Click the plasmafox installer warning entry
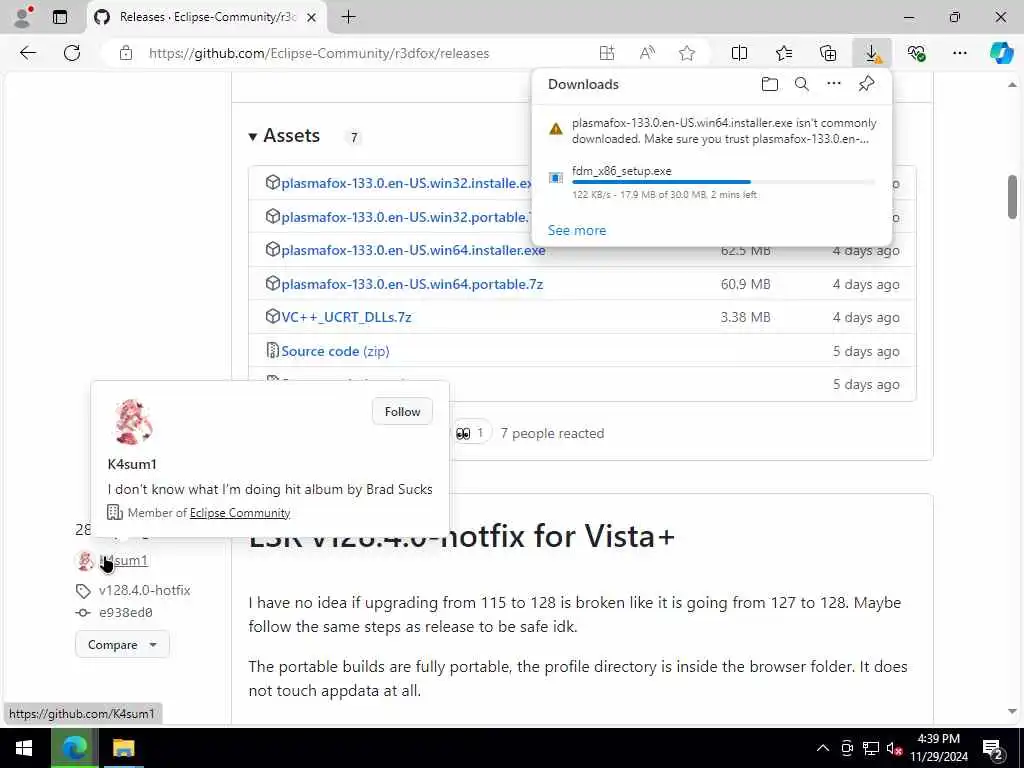Screen dimensions: 1024x768 [712, 131]
